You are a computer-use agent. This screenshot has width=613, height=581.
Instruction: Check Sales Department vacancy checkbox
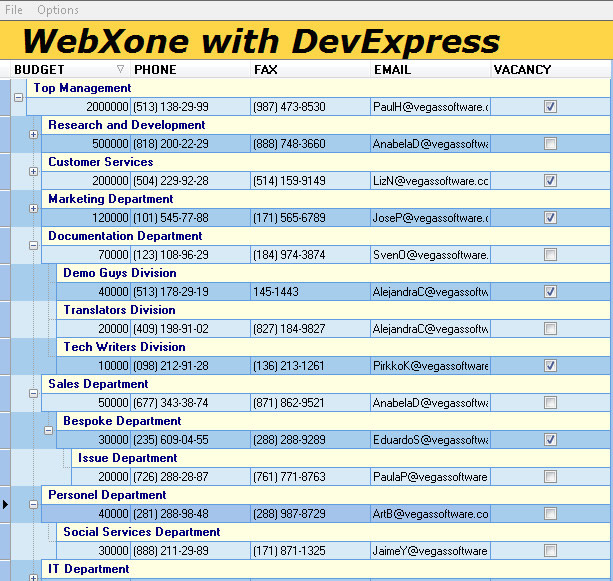(x=550, y=402)
